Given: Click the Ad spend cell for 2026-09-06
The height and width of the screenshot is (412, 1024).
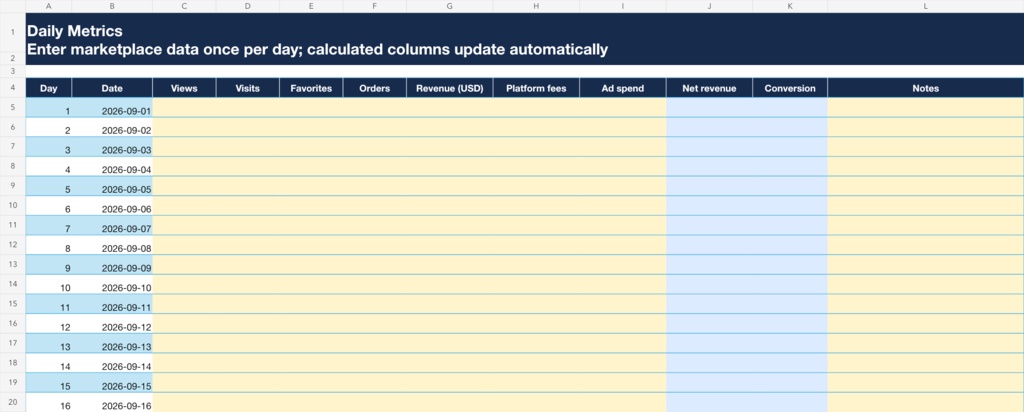Looking at the screenshot, I should coord(623,206).
